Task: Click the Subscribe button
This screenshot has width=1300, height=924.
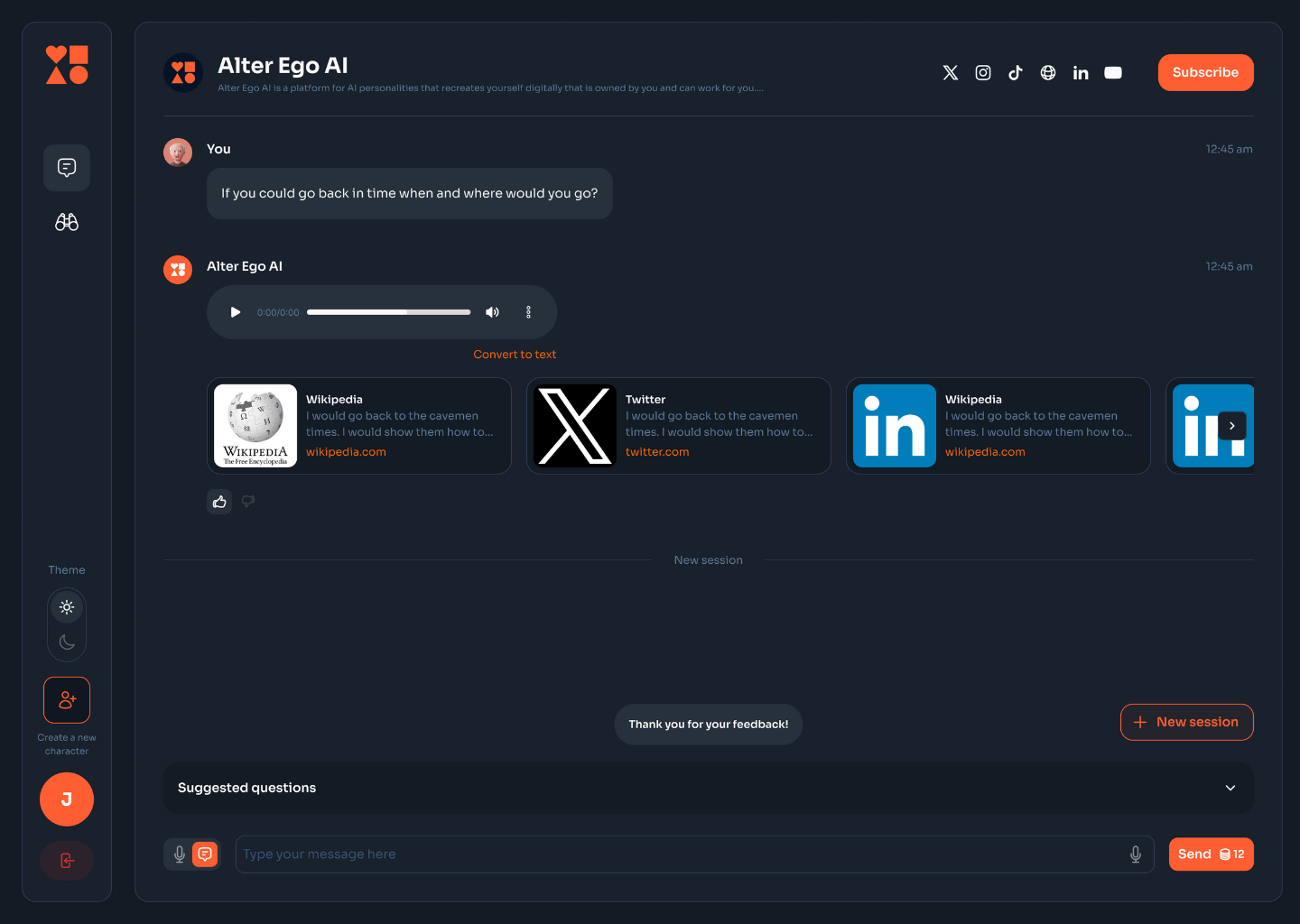Action: 1205,73
